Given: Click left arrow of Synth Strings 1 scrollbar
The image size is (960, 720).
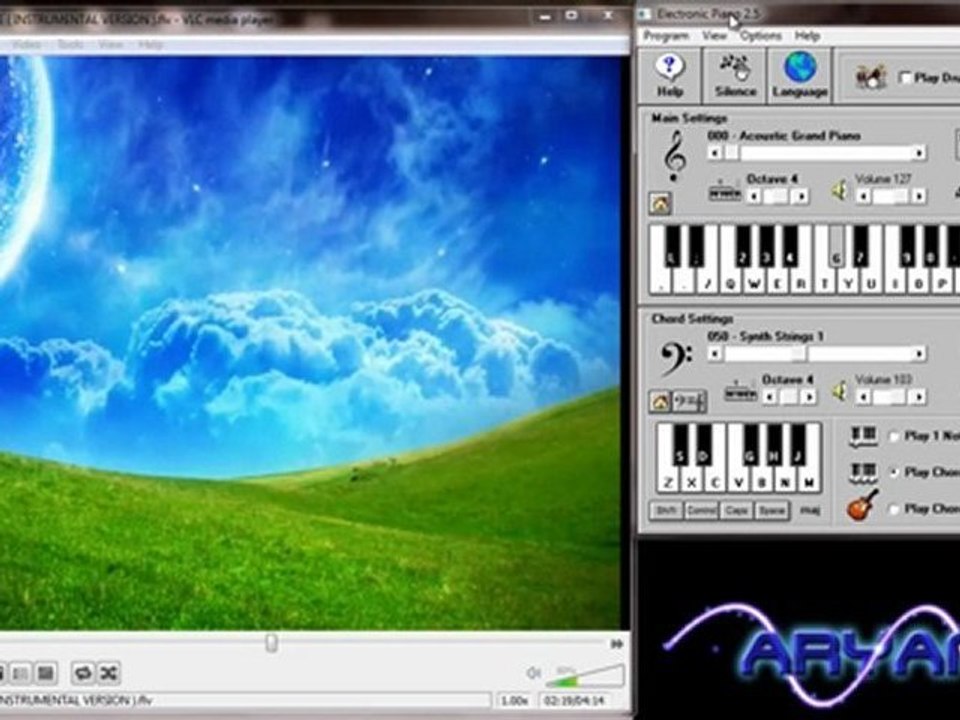Looking at the screenshot, I should click(714, 353).
